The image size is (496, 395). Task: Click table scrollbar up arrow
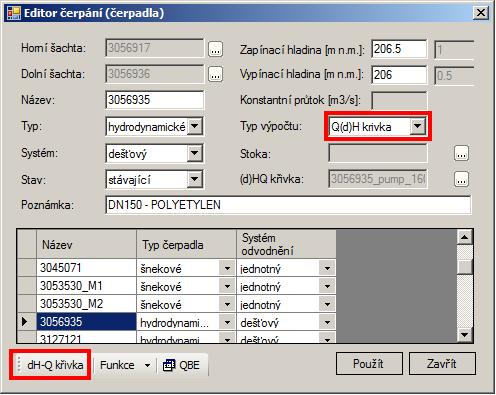coord(465,237)
